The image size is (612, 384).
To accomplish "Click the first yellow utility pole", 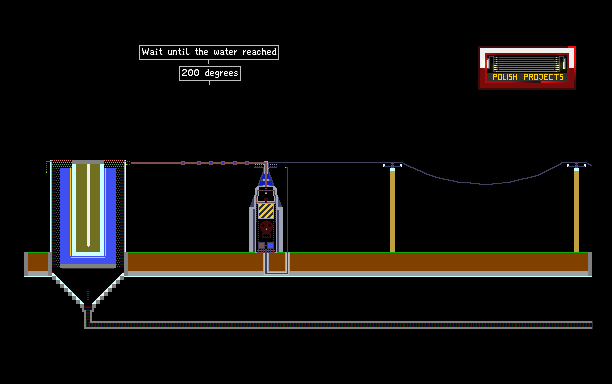I will point(392,210).
